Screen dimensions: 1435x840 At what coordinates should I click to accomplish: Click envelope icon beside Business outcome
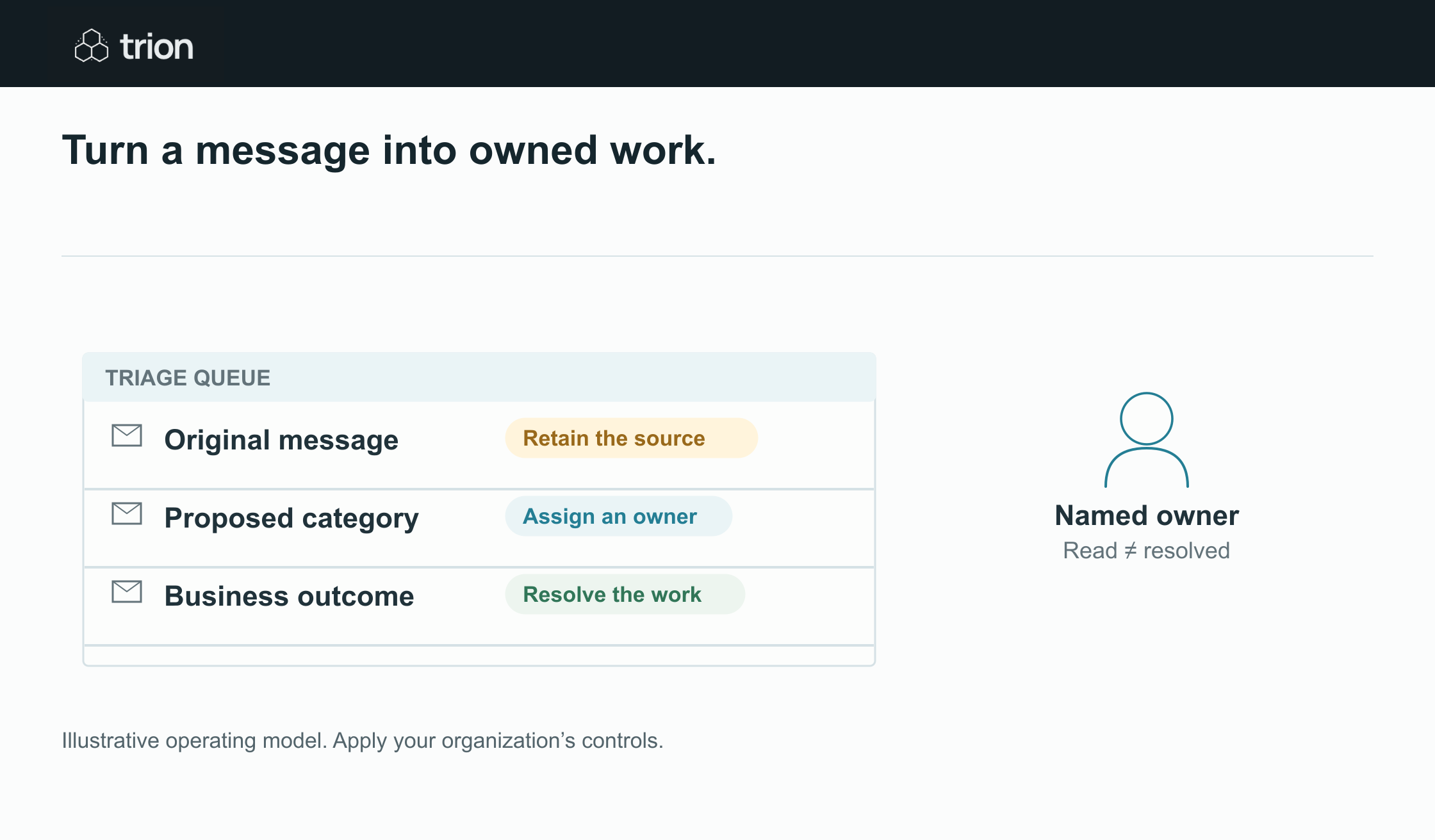(127, 592)
